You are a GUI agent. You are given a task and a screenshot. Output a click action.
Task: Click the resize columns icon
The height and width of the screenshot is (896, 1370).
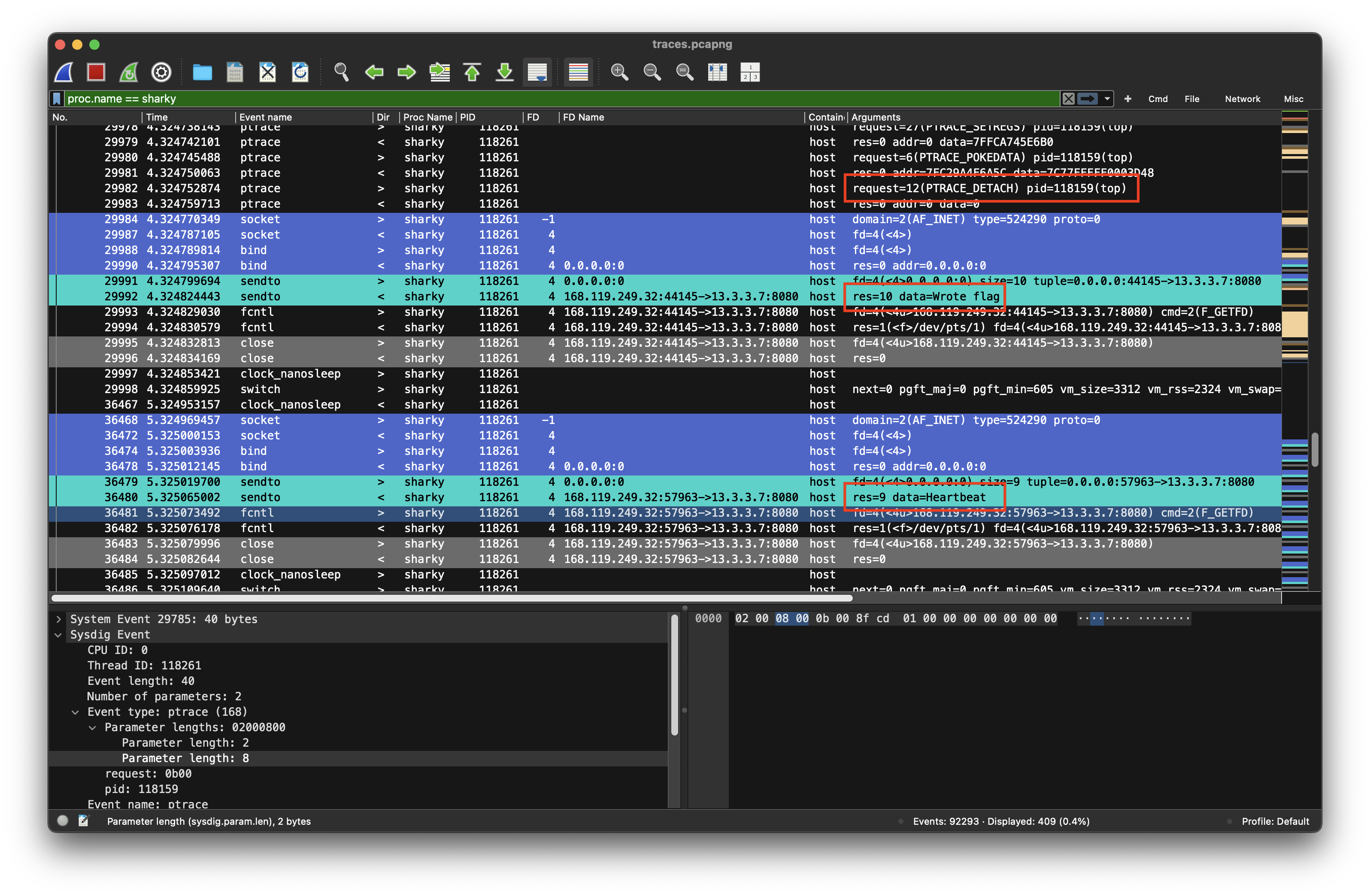717,72
